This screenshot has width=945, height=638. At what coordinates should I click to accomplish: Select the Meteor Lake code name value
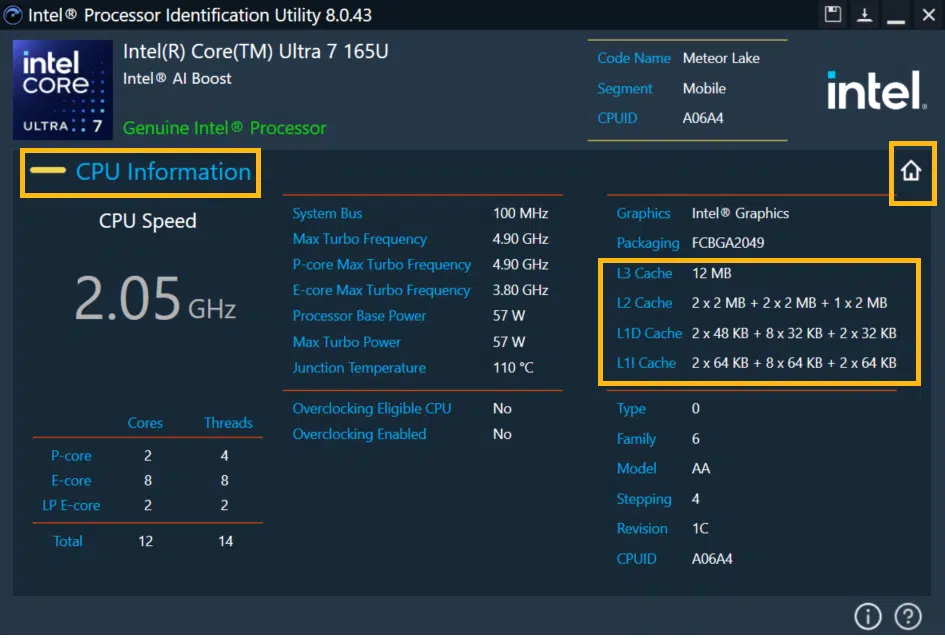click(720, 58)
